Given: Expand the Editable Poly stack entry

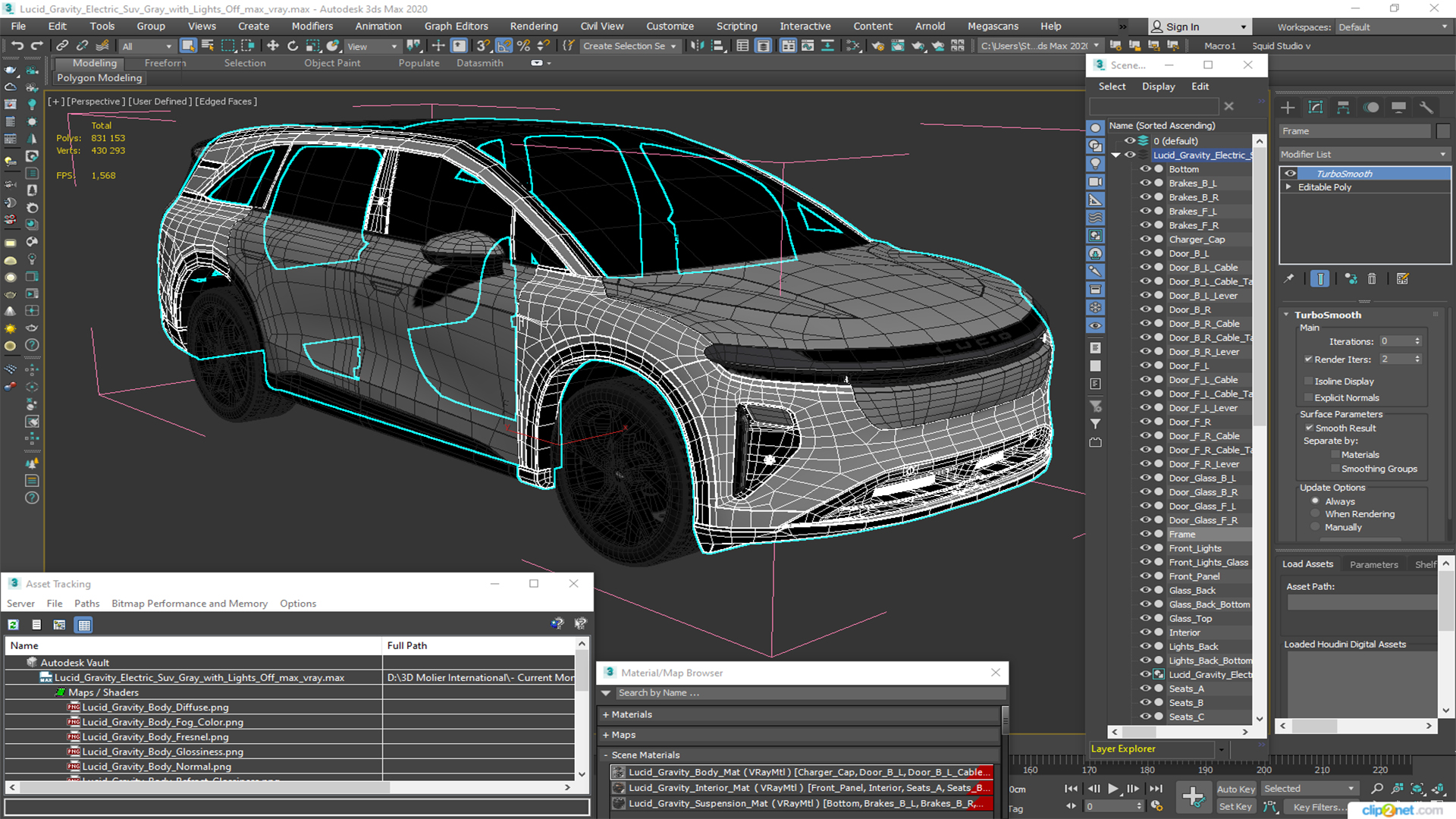Looking at the screenshot, I should pyautogui.click(x=1288, y=187).
